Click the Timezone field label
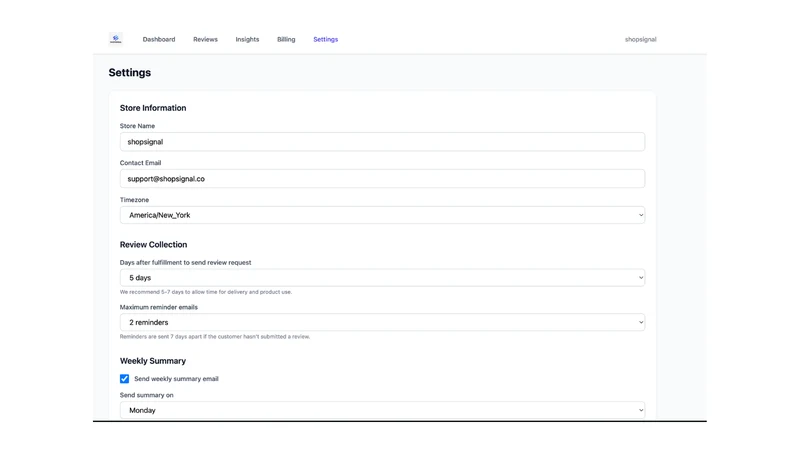 point(134,199)
